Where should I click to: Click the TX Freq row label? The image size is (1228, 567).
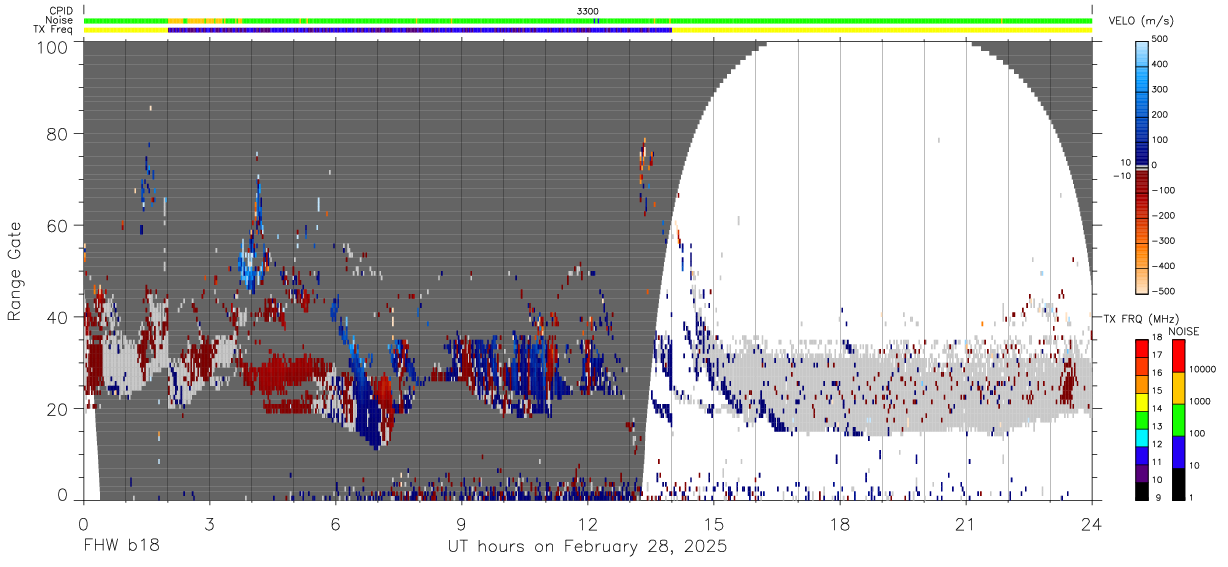click(x=54, y=29)
